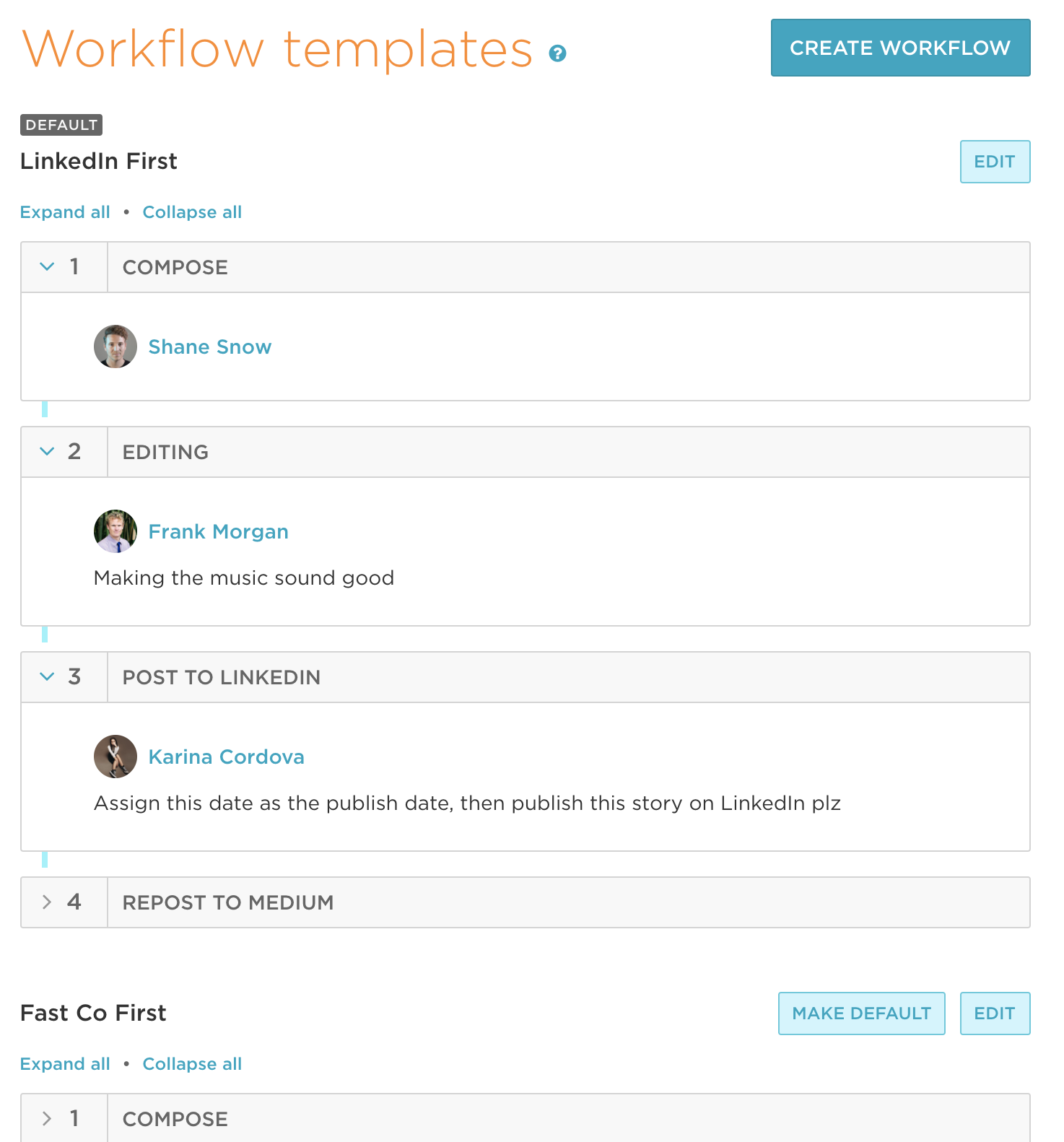Edit the LinkedIn First workflow
Screen dimensions: 1064x1142
[995, 162]
